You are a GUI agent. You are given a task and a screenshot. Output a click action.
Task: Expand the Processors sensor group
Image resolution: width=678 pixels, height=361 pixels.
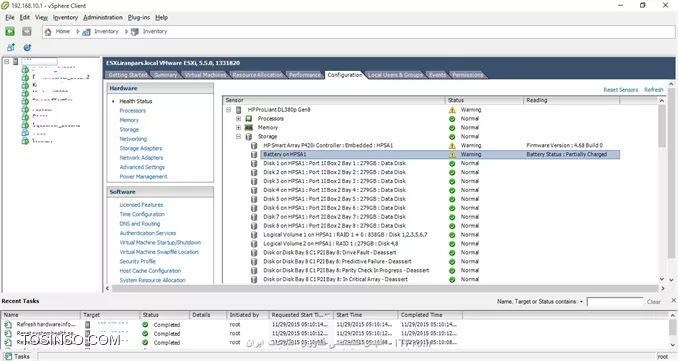[238, 118]
